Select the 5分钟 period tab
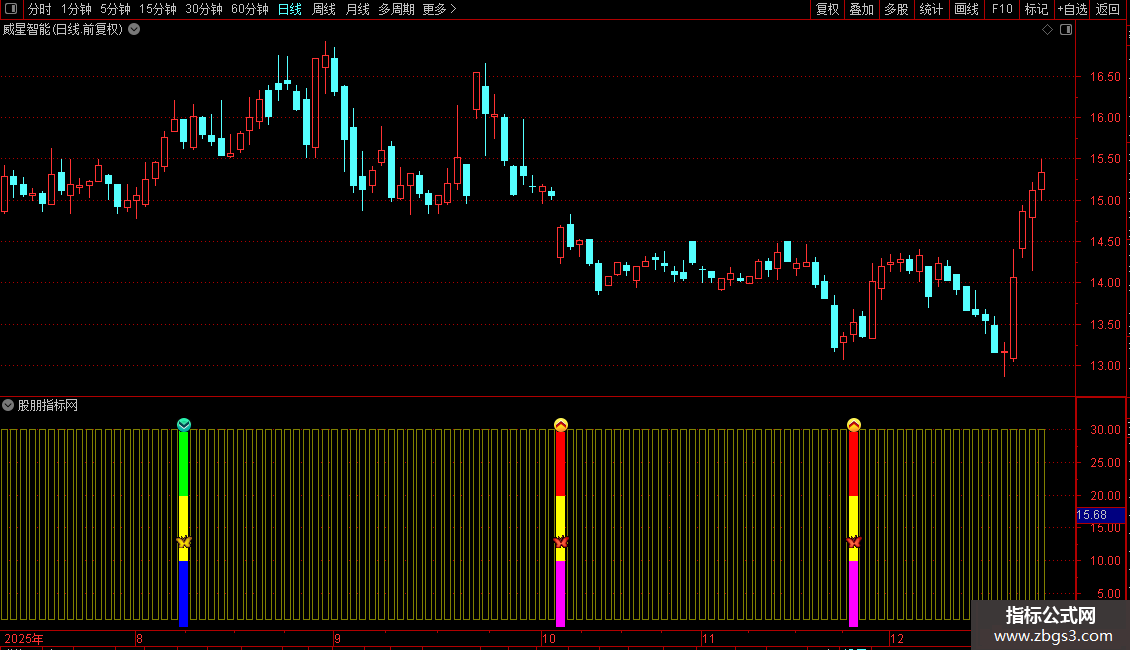 pyautogui.click(x=115, y=9)
